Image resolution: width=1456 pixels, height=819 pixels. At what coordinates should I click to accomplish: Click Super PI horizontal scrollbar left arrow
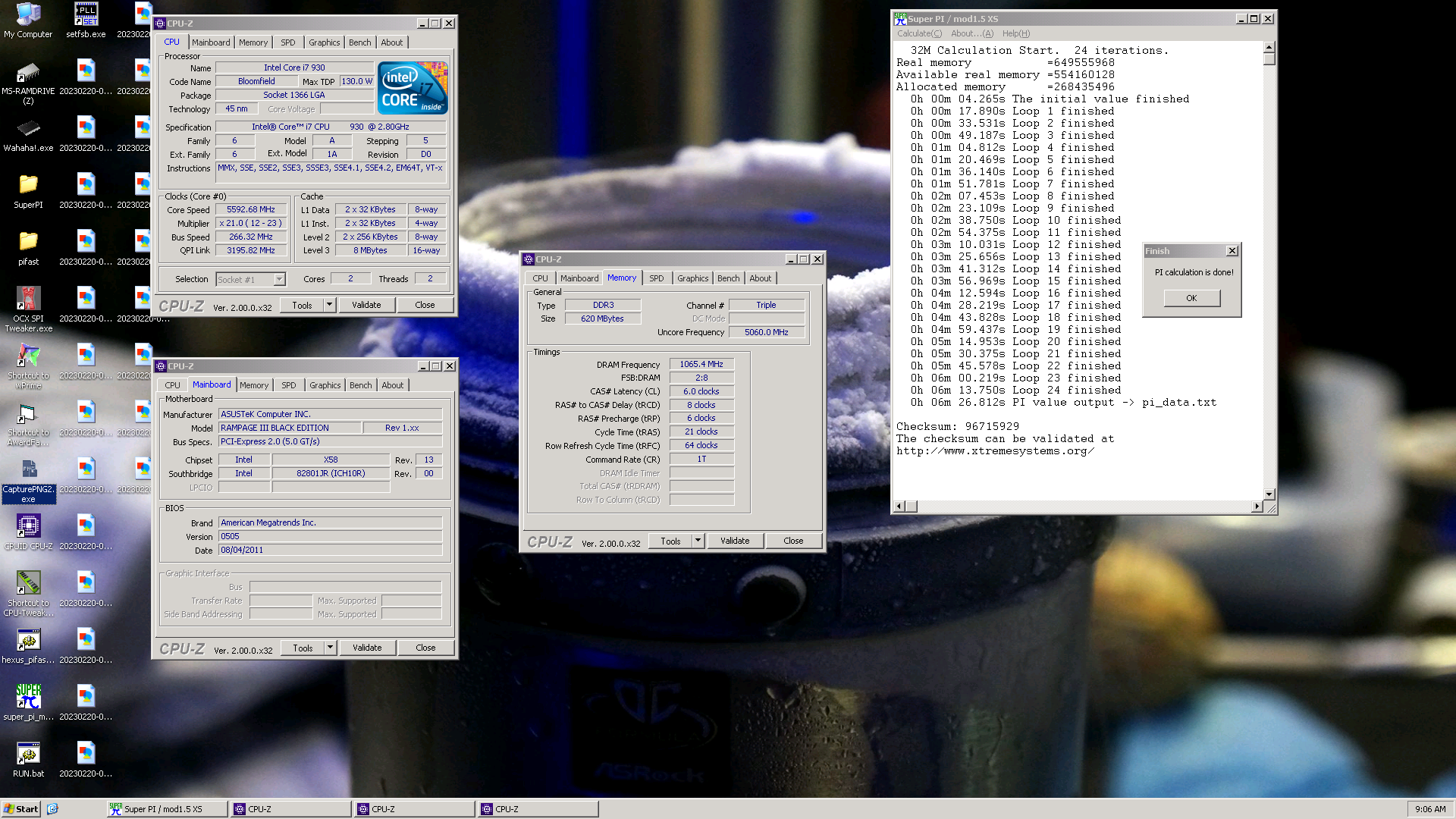(x=900, y=506)
